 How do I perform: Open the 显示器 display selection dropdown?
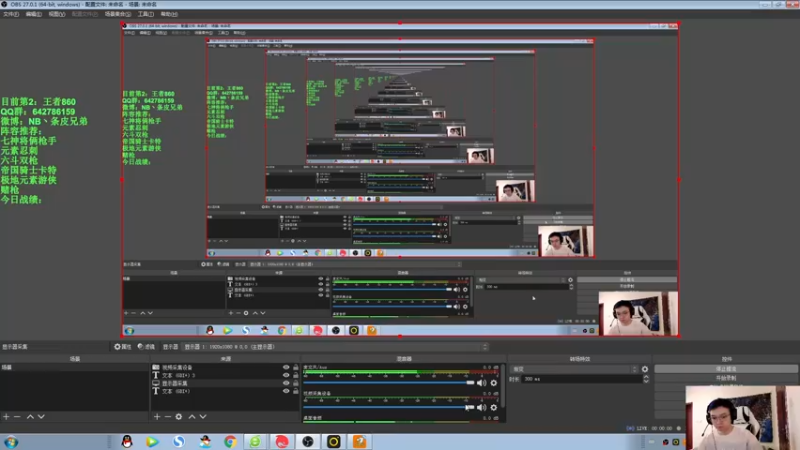coord(336,347)
